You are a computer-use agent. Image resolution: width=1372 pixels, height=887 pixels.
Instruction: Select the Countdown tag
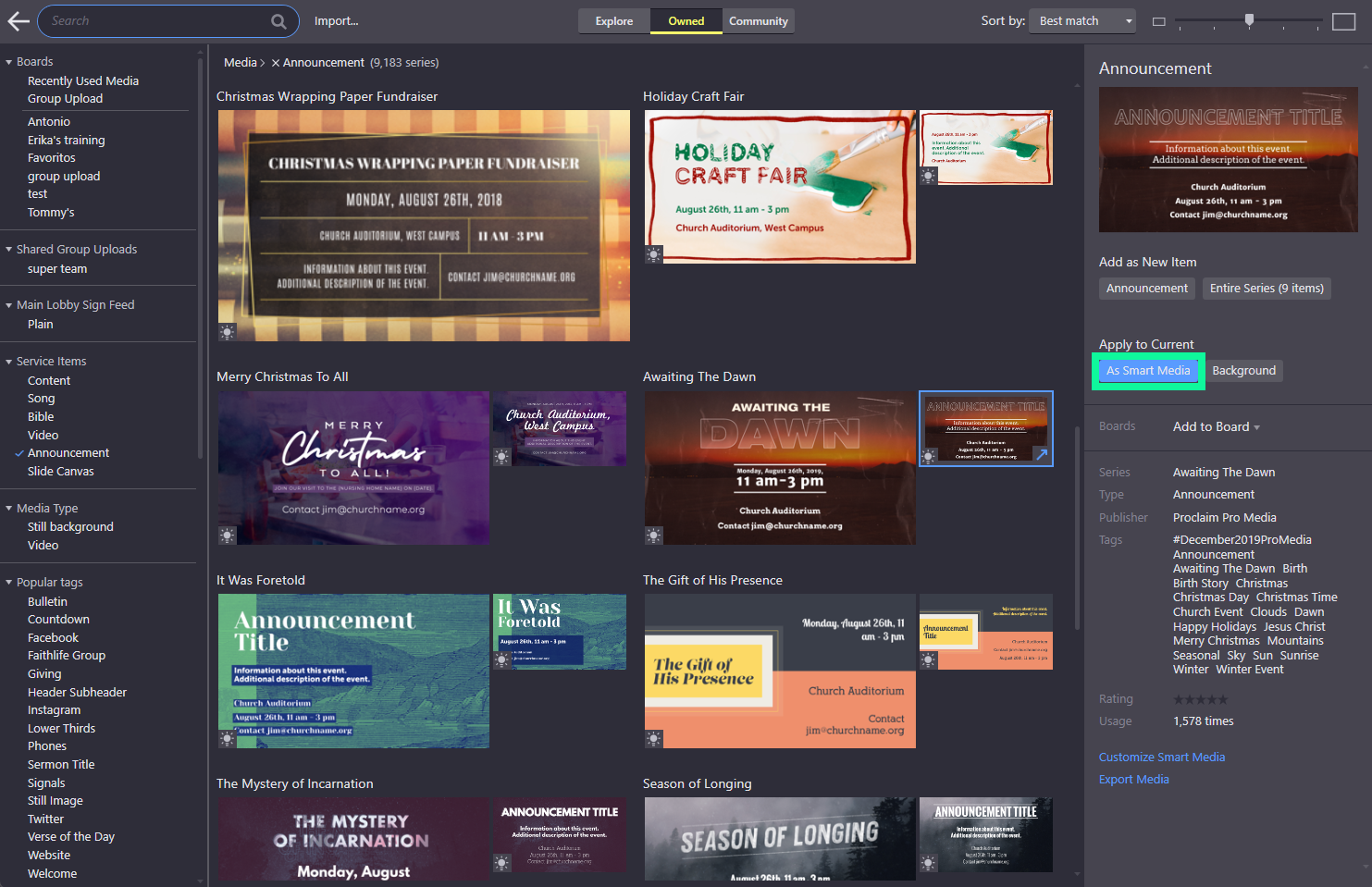(58, 620)
